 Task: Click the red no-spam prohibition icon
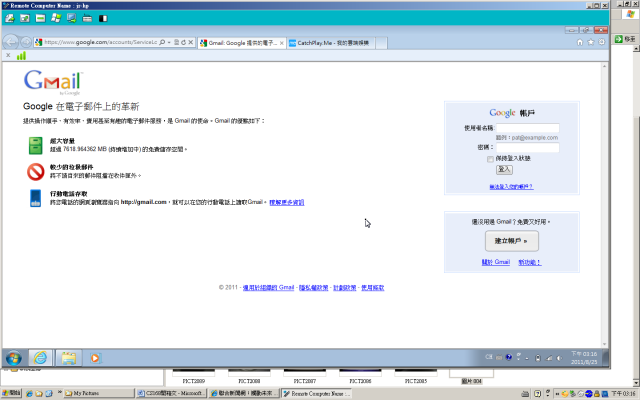point(36,172)
